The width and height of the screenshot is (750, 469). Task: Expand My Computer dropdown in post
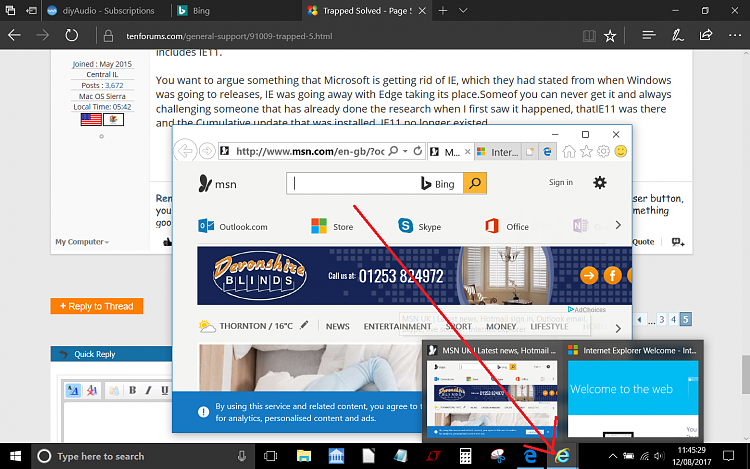(82, 242)
